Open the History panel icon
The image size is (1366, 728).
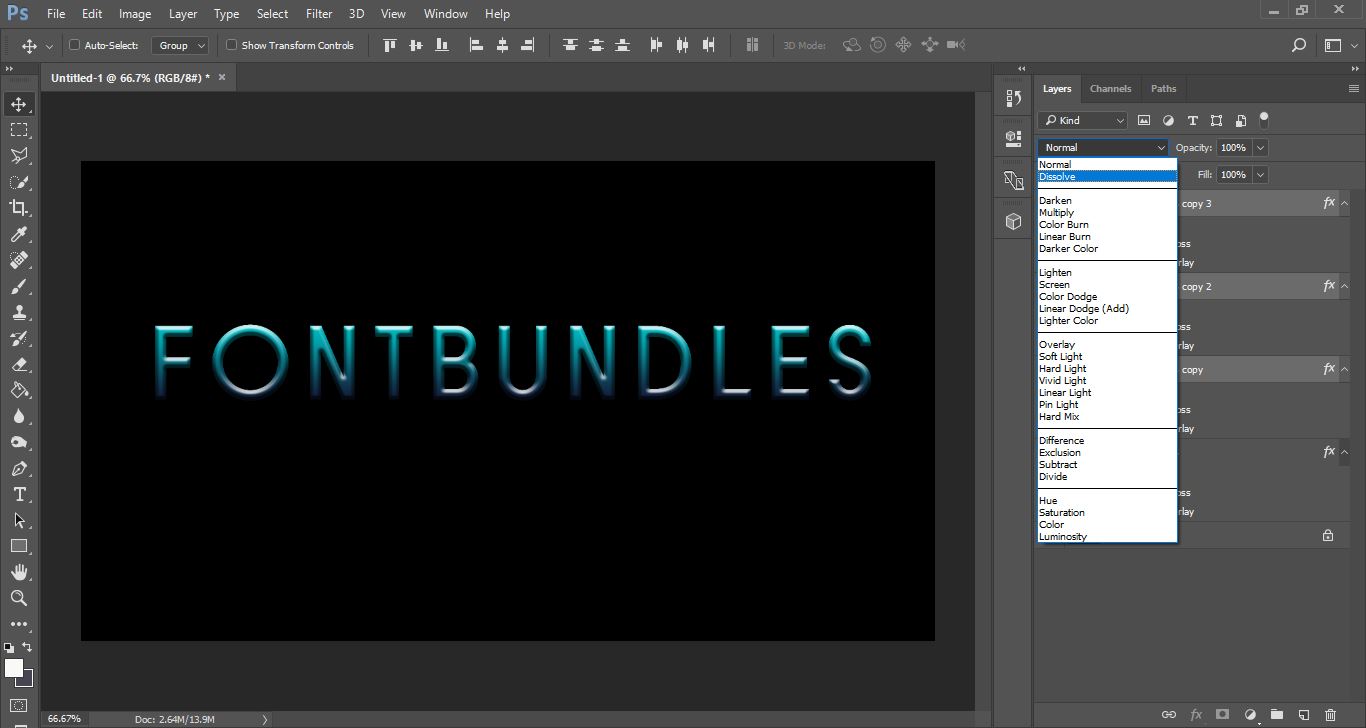1014,98
